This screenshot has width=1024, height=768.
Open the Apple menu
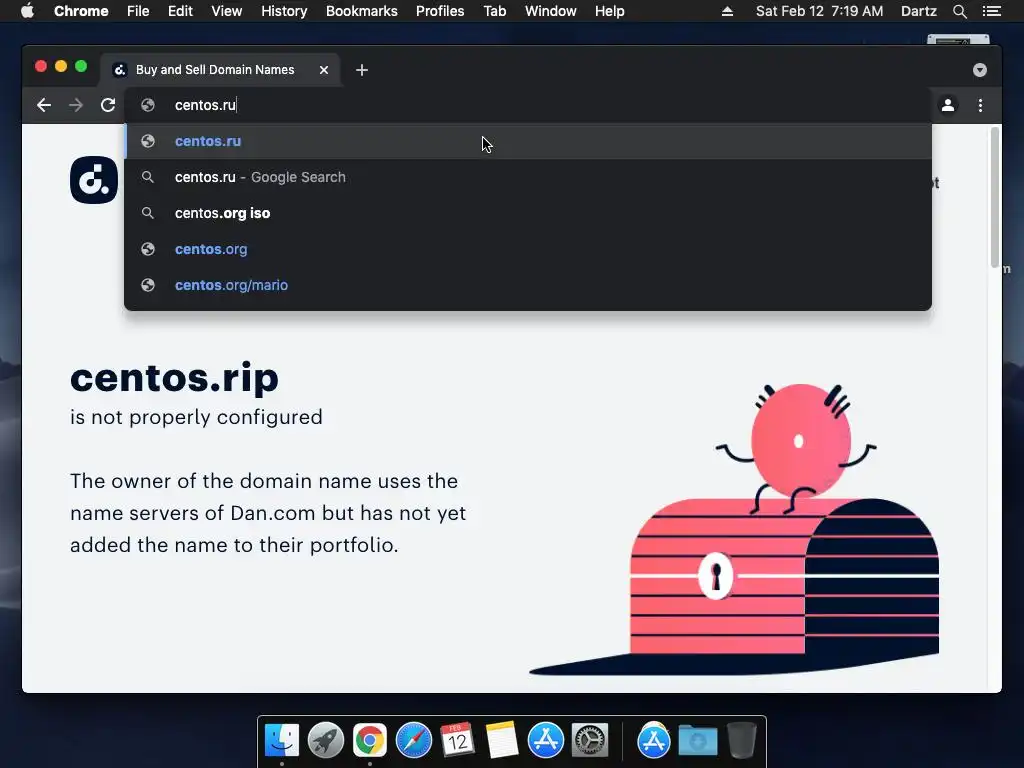(27, 11)
